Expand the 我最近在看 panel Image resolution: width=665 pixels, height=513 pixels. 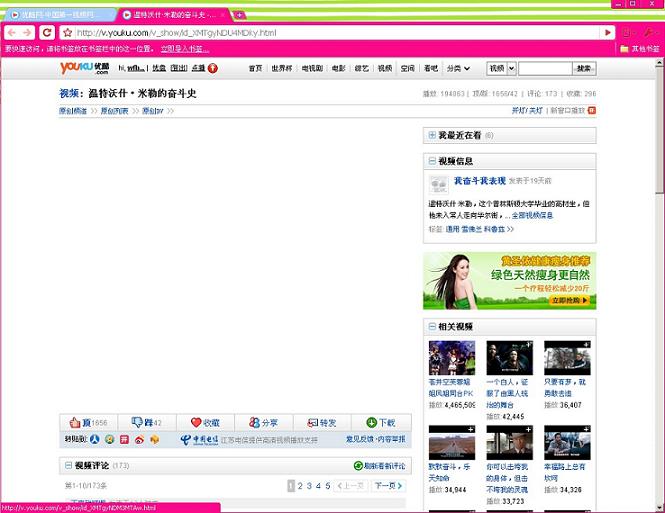tap(432, 135)
